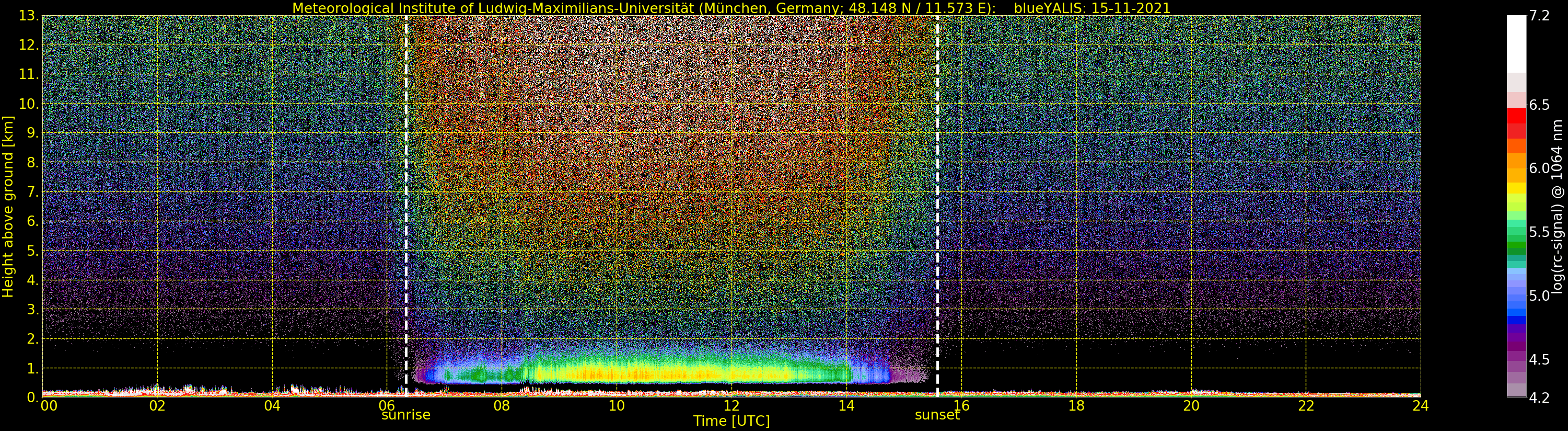
Task: Select the "blueYALIS: 15-11-2021" label
Action: tap(1092, 8)
